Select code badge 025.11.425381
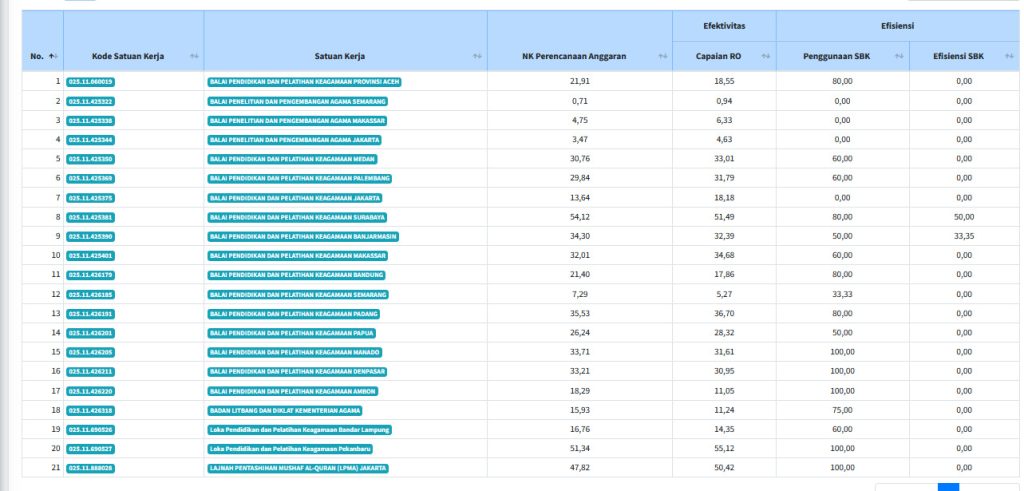Screen dimensions: 1024x491 click(91, 217)
